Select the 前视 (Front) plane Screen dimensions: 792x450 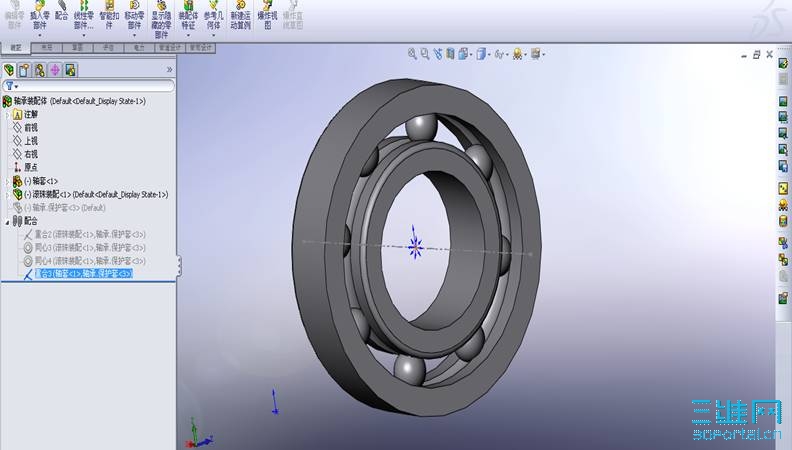pyautogui.click(x=25, y=128)
